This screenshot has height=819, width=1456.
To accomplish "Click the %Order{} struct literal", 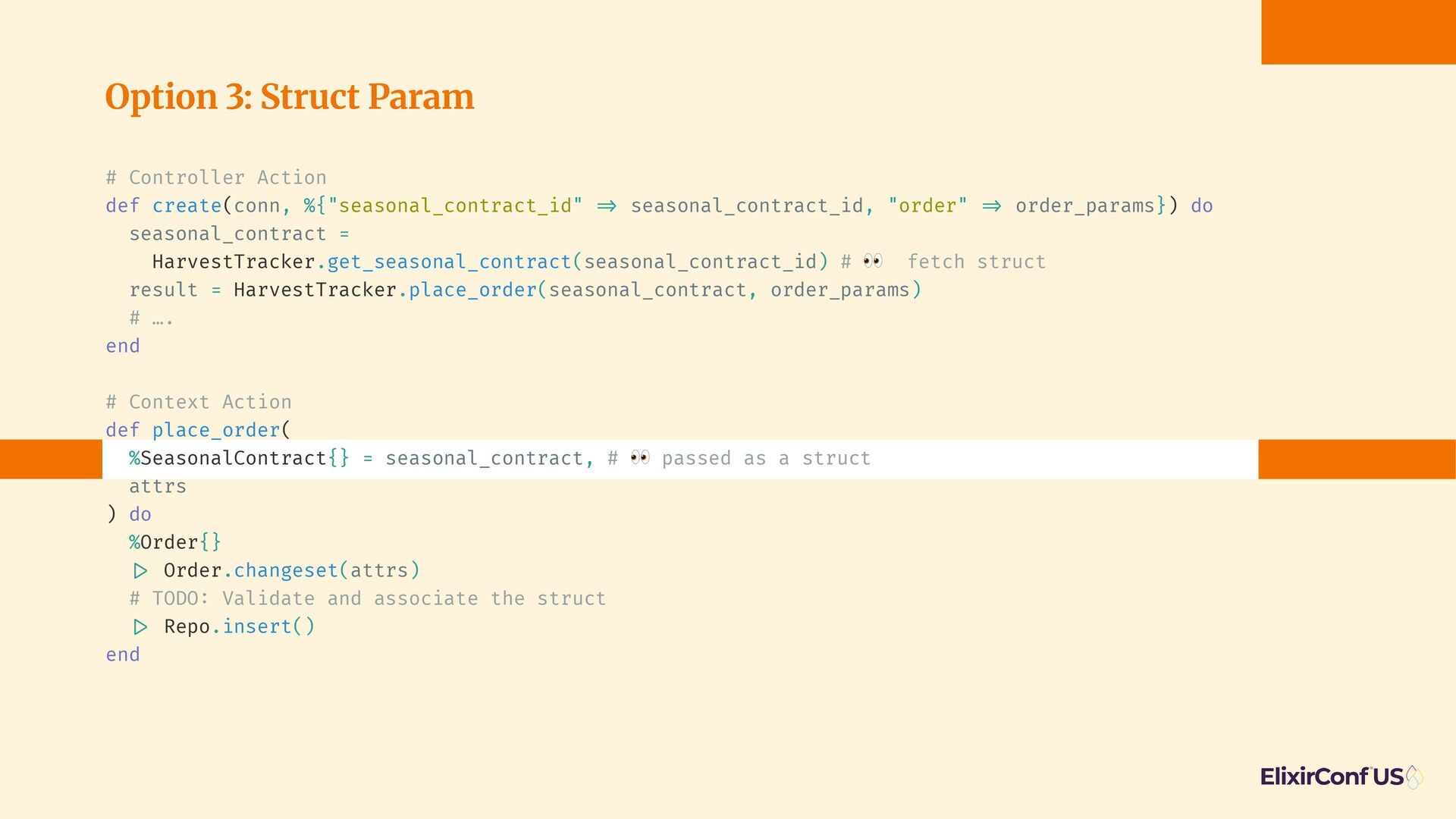I will point(175,542).
